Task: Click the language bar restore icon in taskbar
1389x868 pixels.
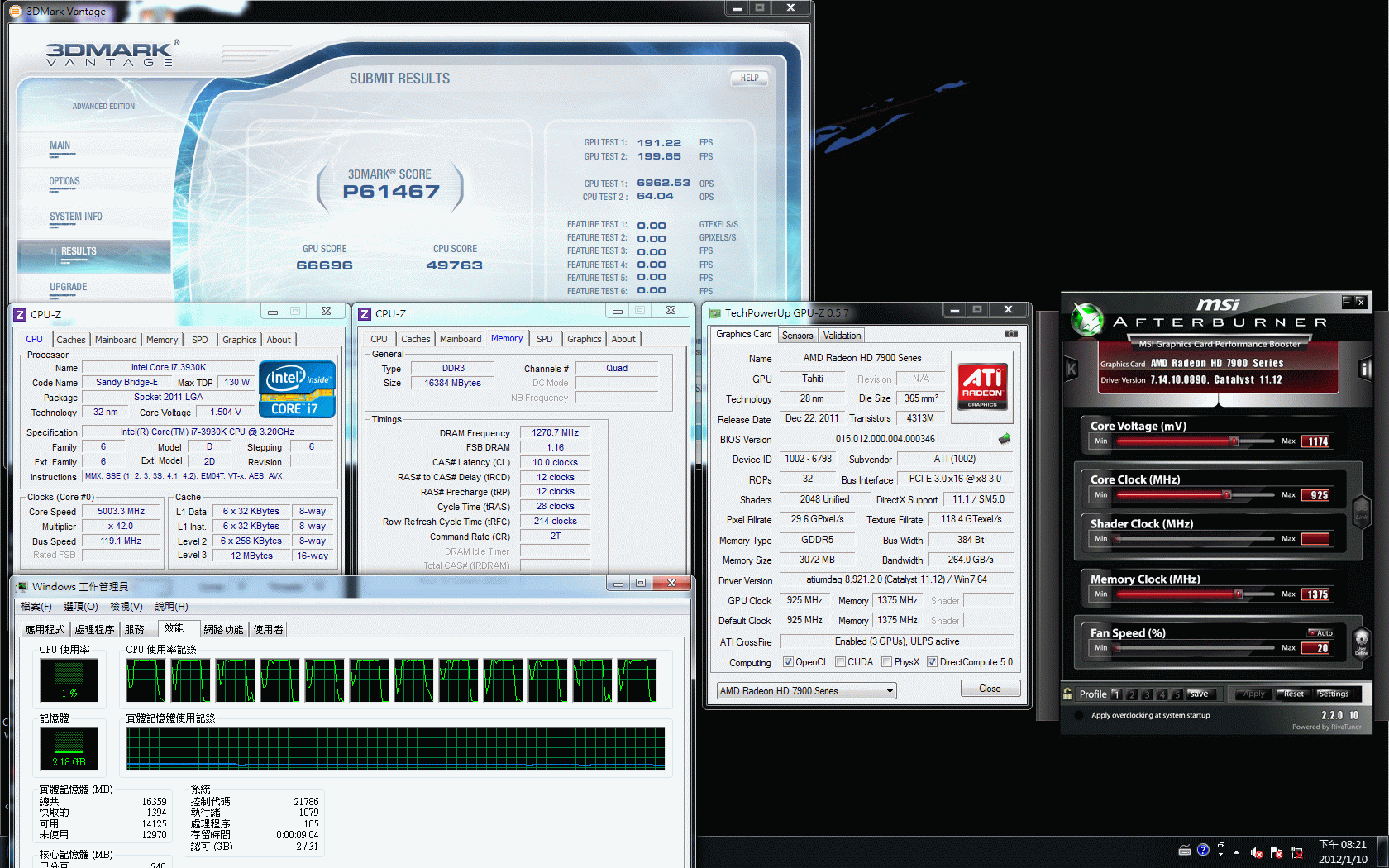Action: [x=1220, y=845]
